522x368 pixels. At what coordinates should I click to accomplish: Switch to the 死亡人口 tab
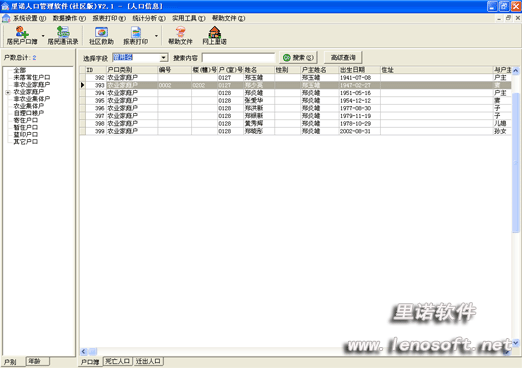[x=118, y=361]
